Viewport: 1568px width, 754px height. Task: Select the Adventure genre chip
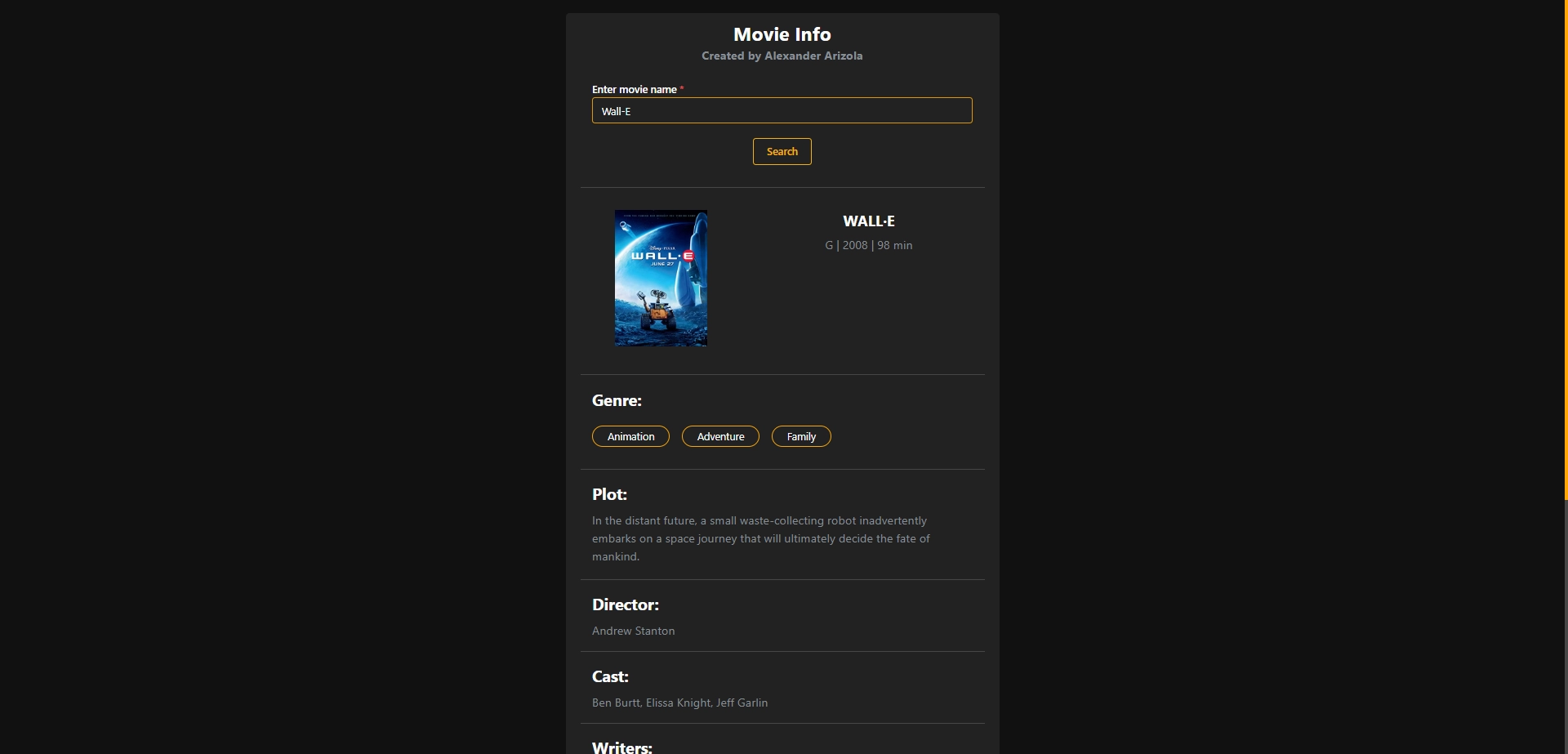[x=720, y=437]
